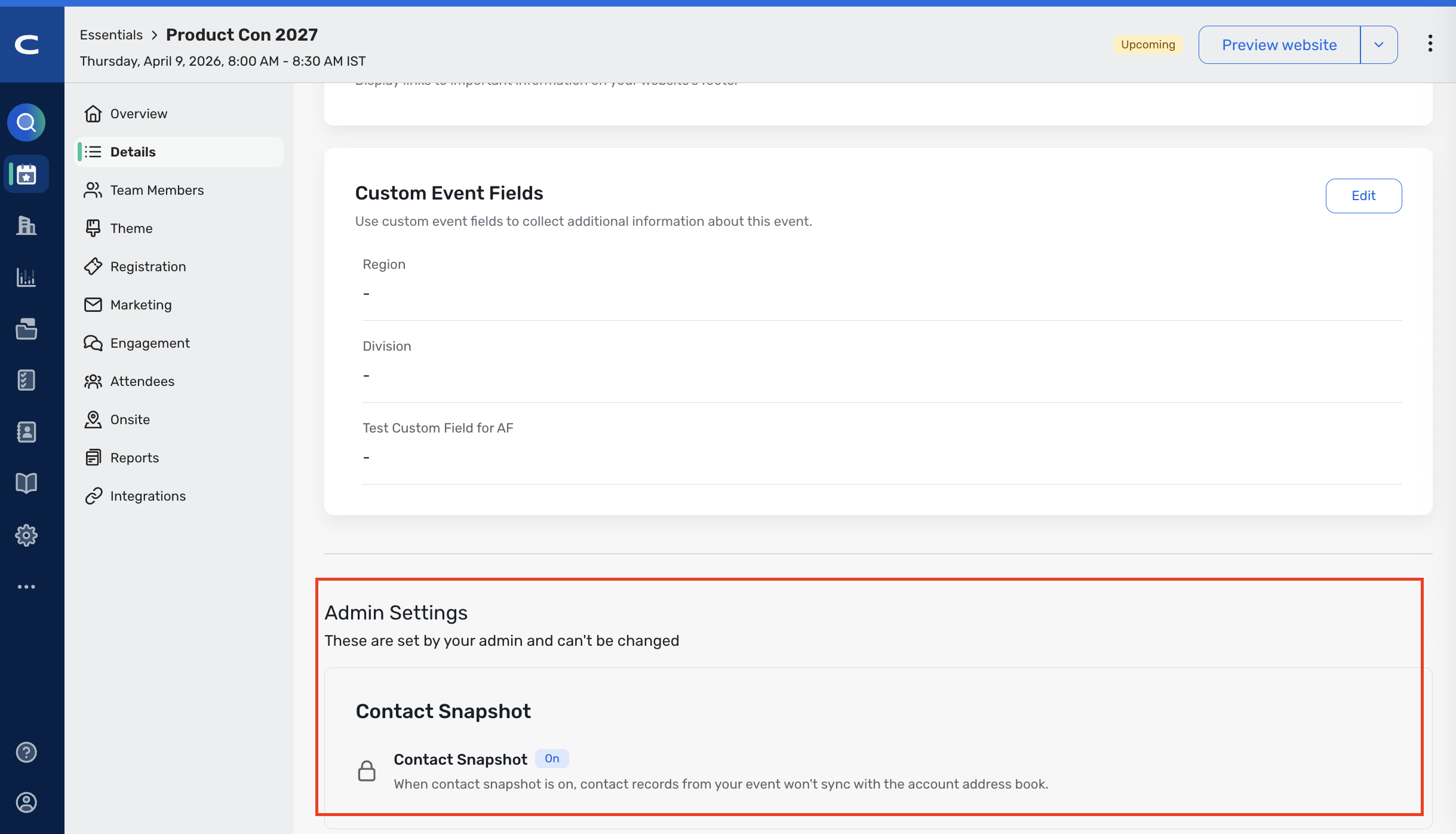The height and width of the screenshot is (834, 1456).
Task: Click the settings gear icon
Action: [x=26, y=535]
